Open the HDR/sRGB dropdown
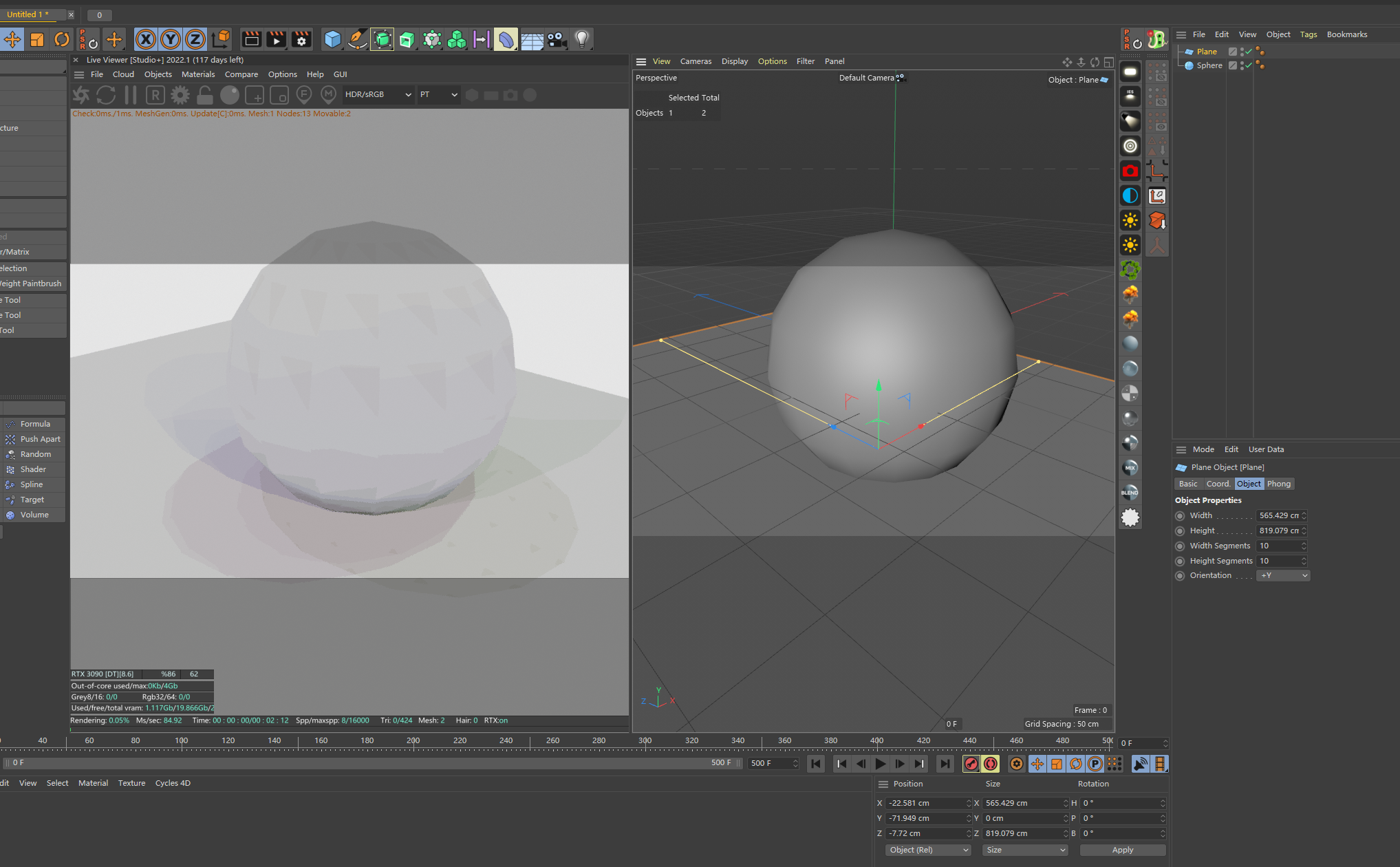The height and width of the screenshot is (867, 1400). (x=378, y=95)
